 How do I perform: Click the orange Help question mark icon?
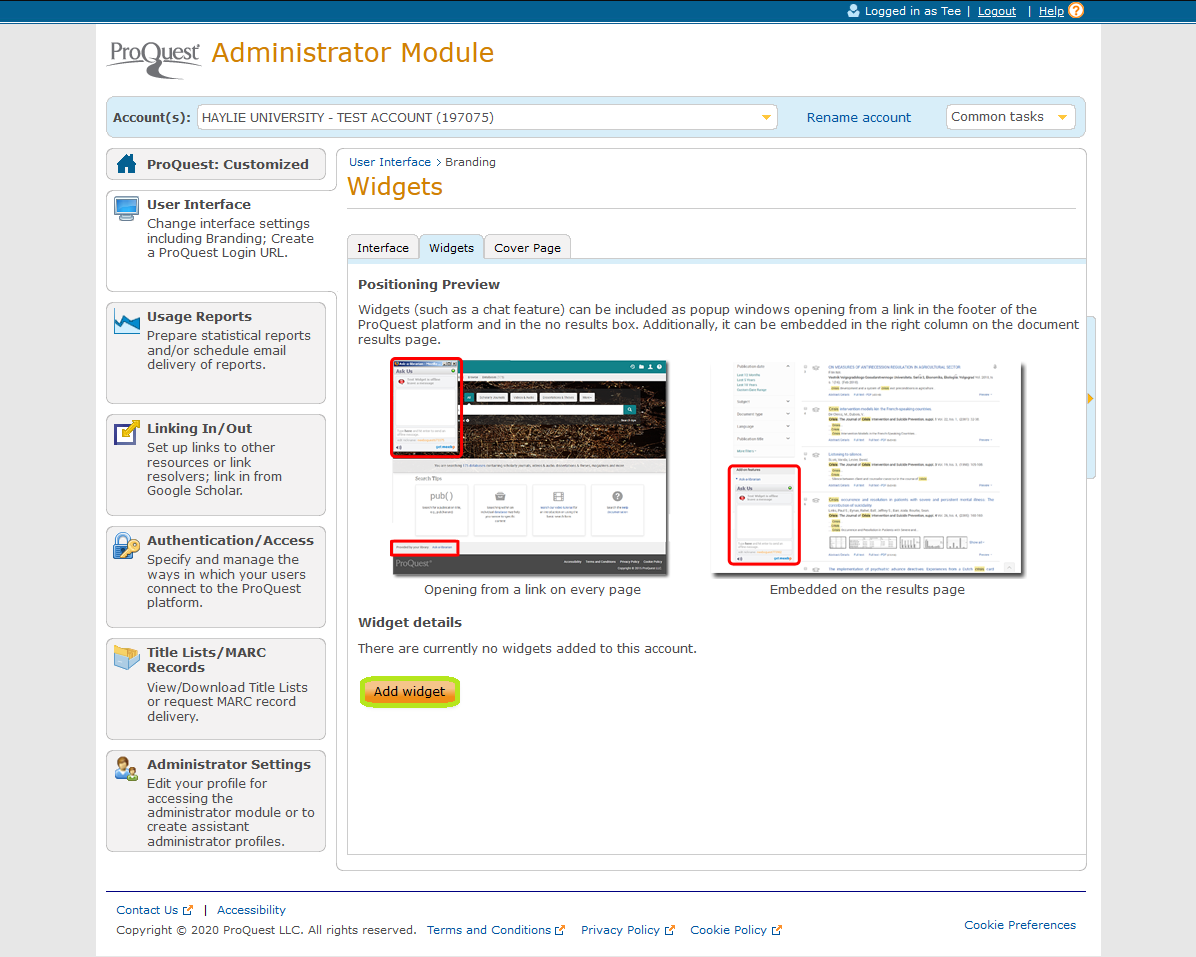coord(1075,11)
